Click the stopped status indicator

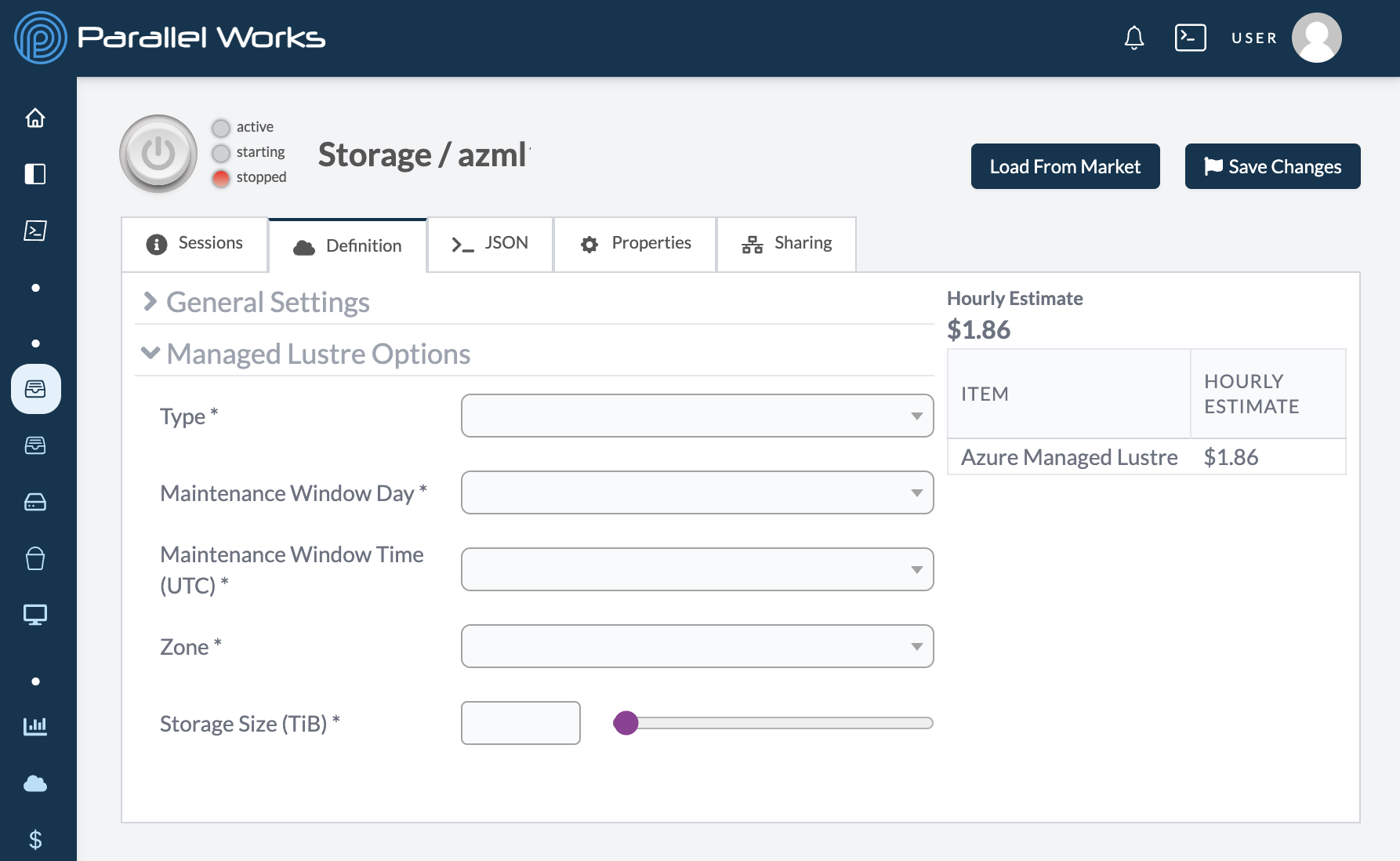pos(221,178)
